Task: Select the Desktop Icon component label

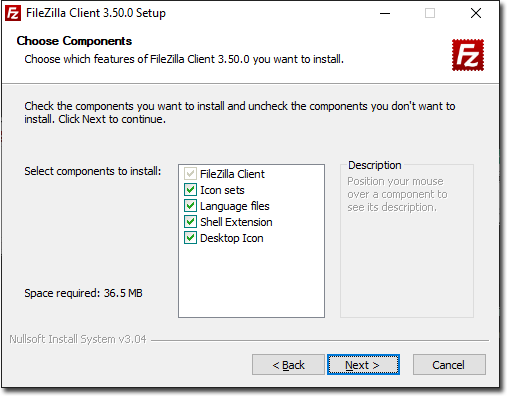Action: (232, 238)
